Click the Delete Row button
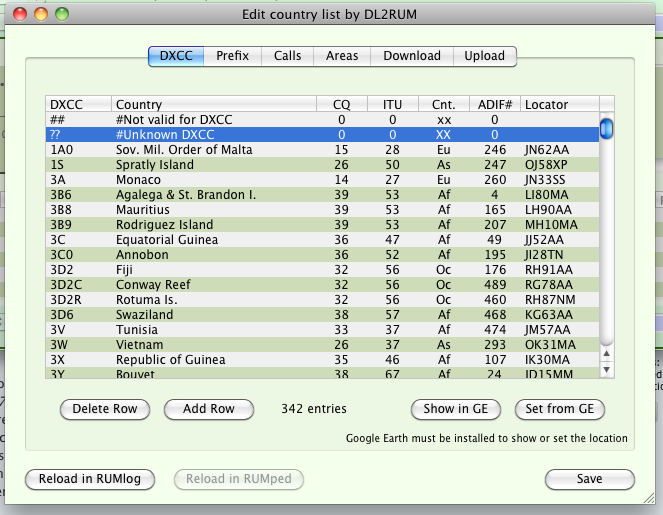 pyautogui.click(x=105, y=409)
